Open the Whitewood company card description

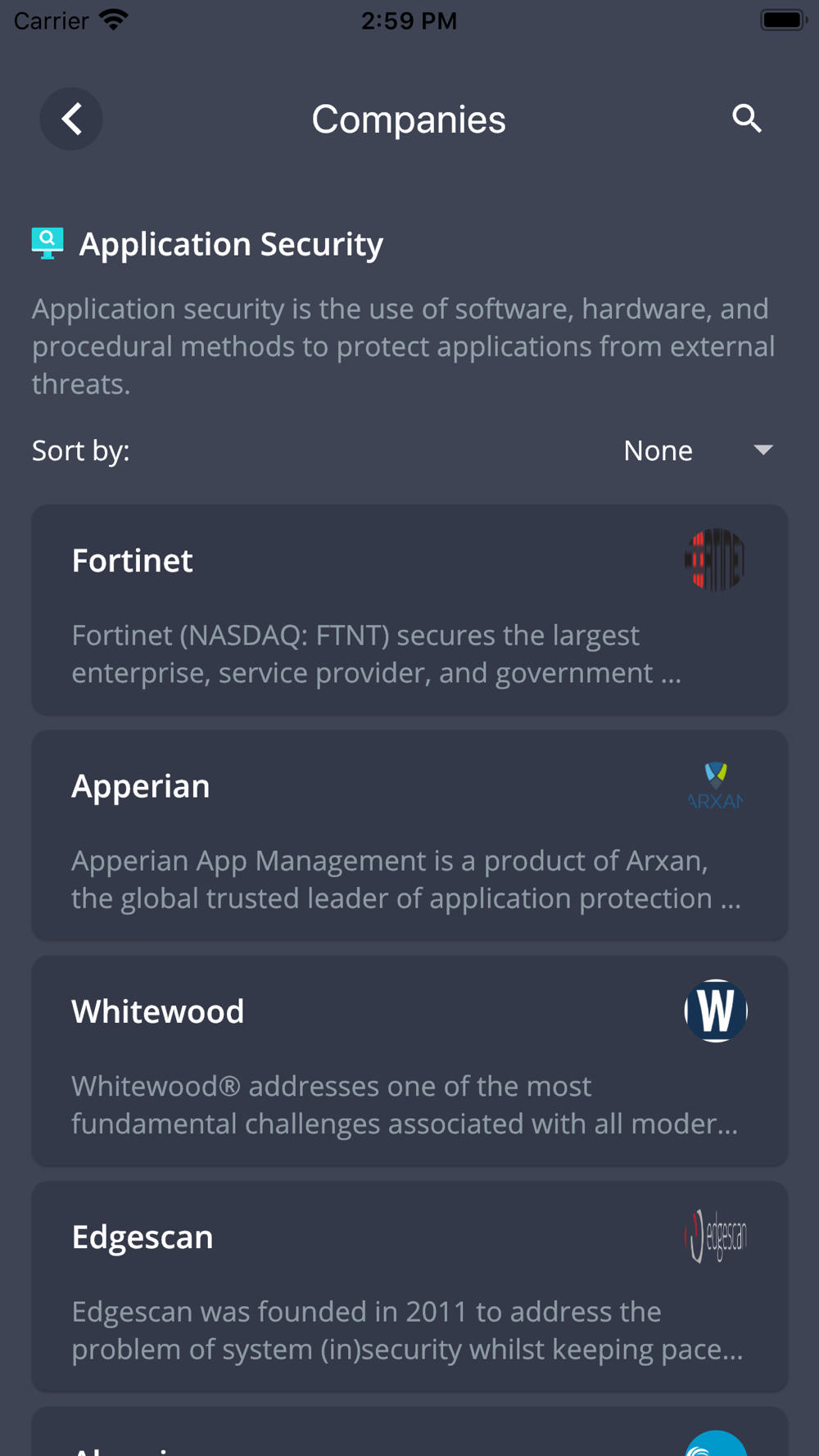[405, 1105]
